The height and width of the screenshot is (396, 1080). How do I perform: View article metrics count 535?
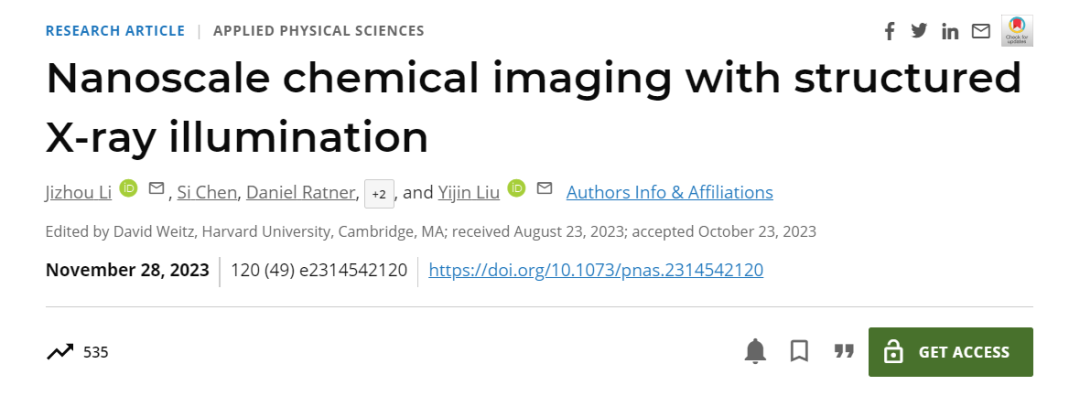pos(77,353)
